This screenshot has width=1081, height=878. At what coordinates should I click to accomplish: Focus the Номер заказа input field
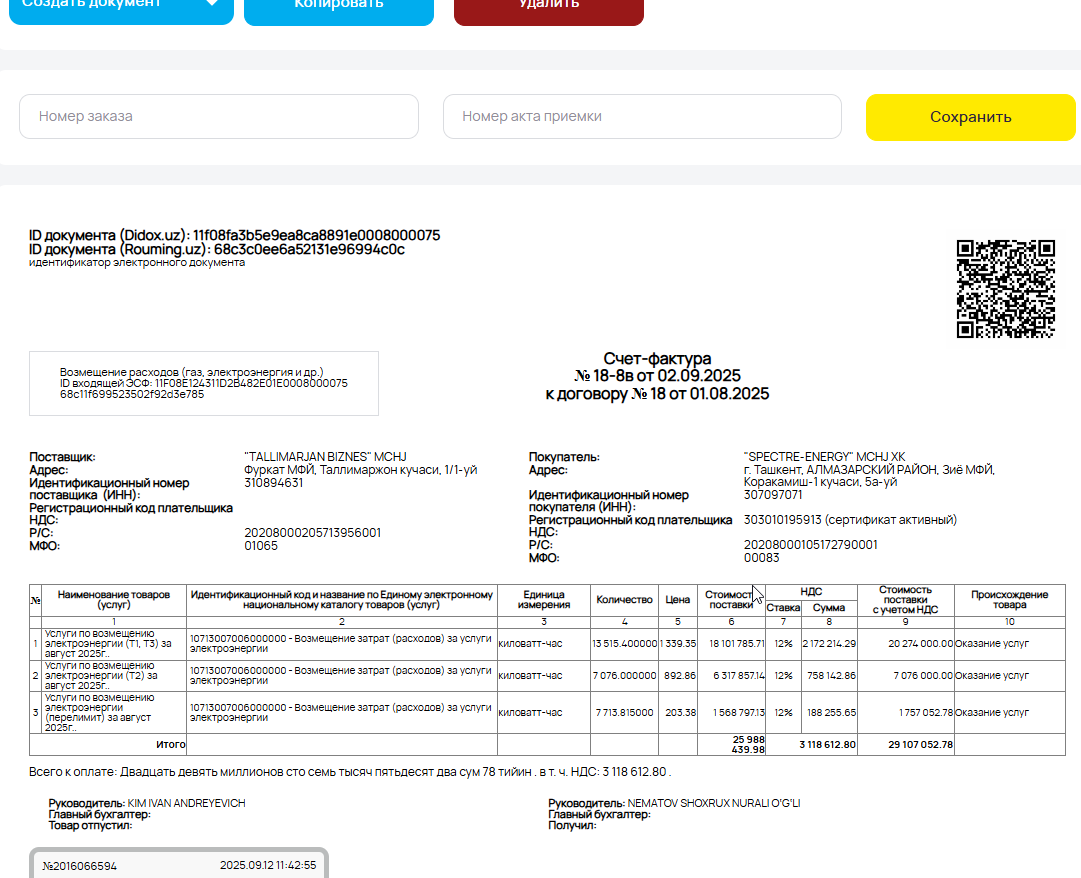219,116
